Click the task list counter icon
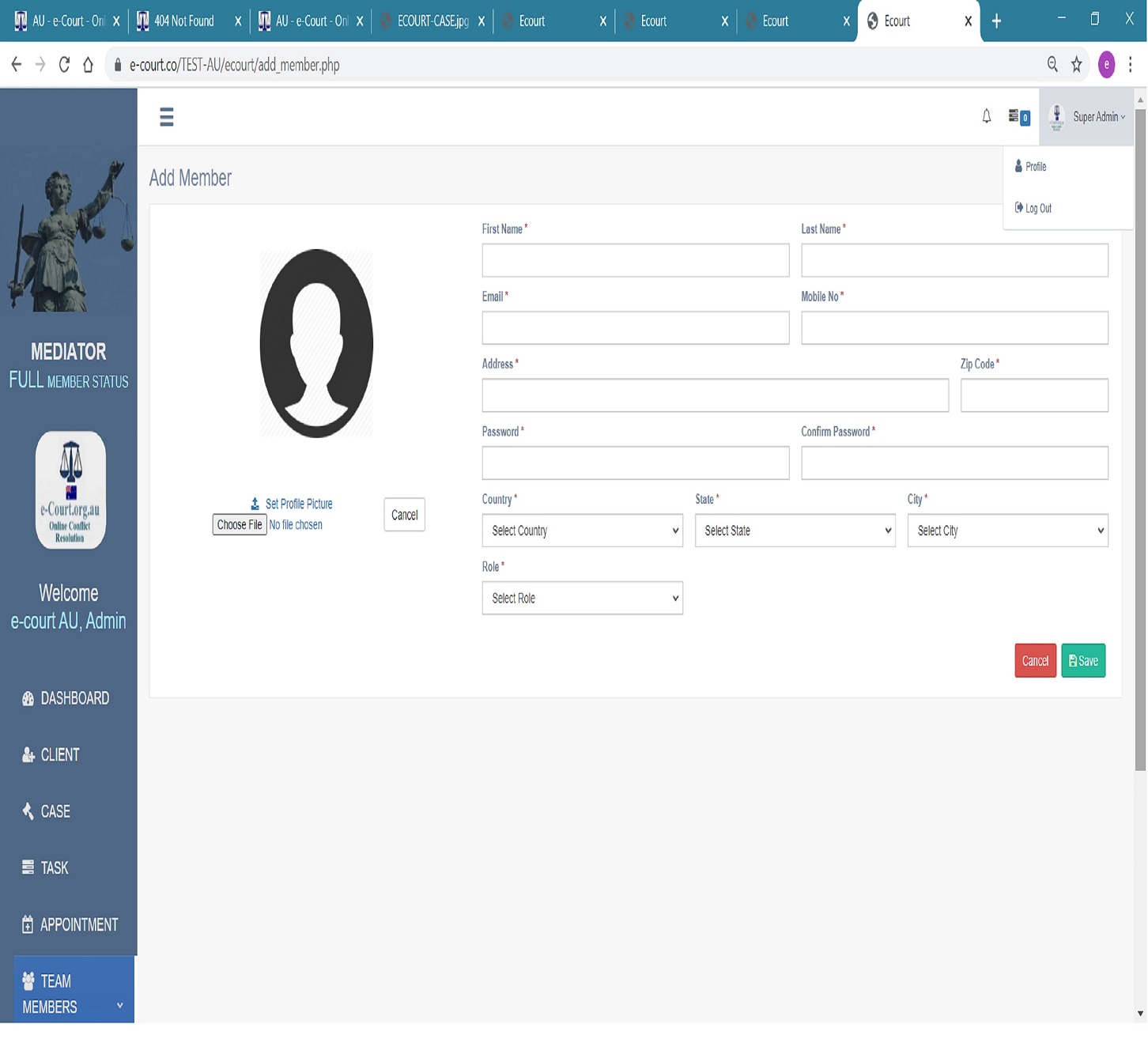This screenshot has height=1039, width=1148. tap(1018, 117)
